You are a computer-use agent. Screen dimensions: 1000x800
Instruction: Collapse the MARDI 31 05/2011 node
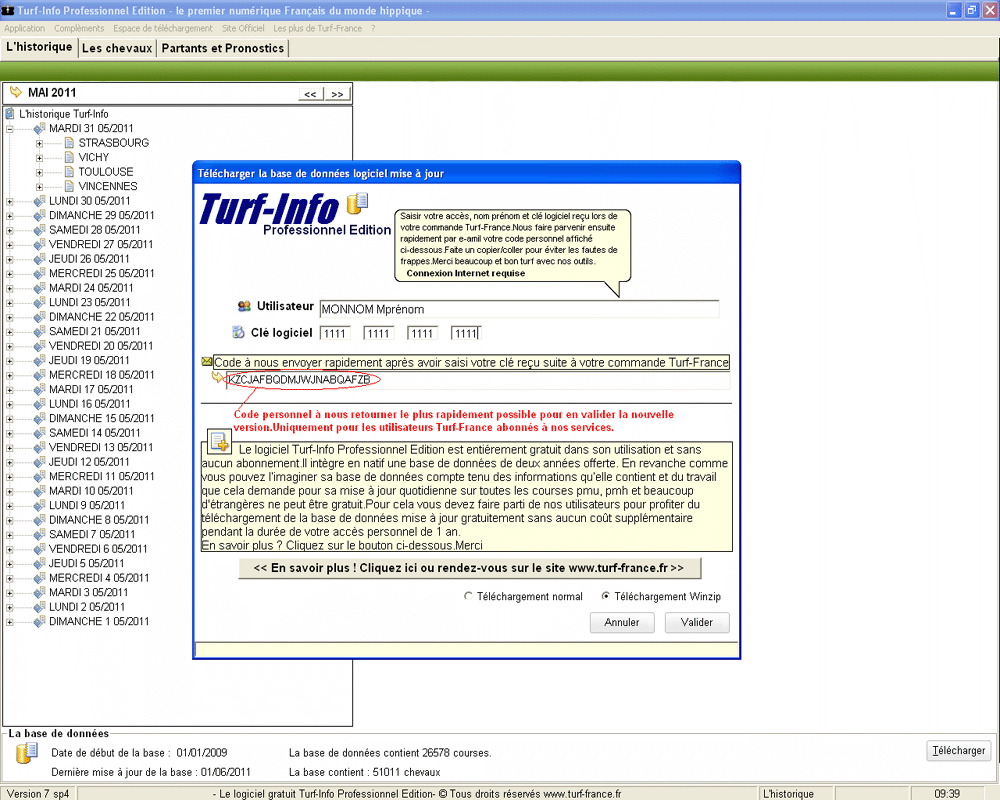[10, 129]
